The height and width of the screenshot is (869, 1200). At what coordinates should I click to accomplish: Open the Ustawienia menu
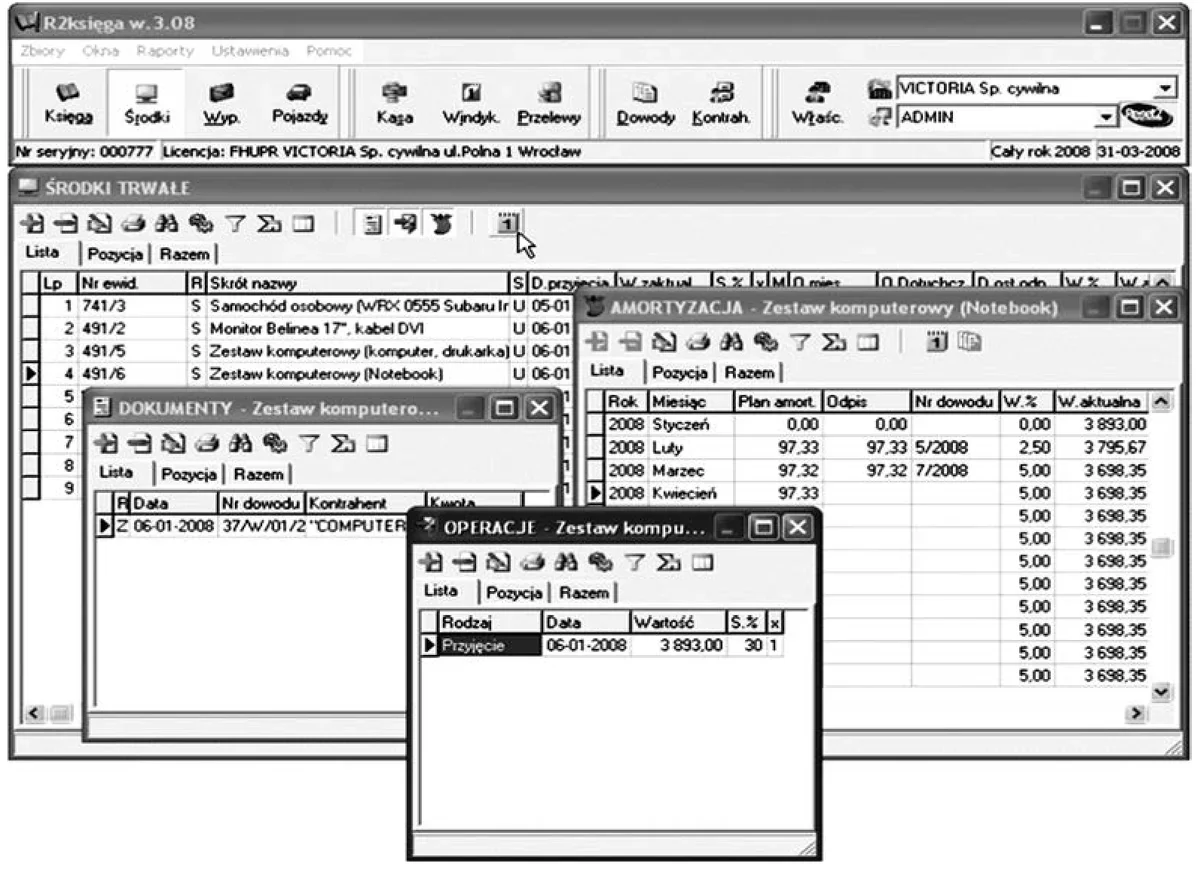point(250,50)
